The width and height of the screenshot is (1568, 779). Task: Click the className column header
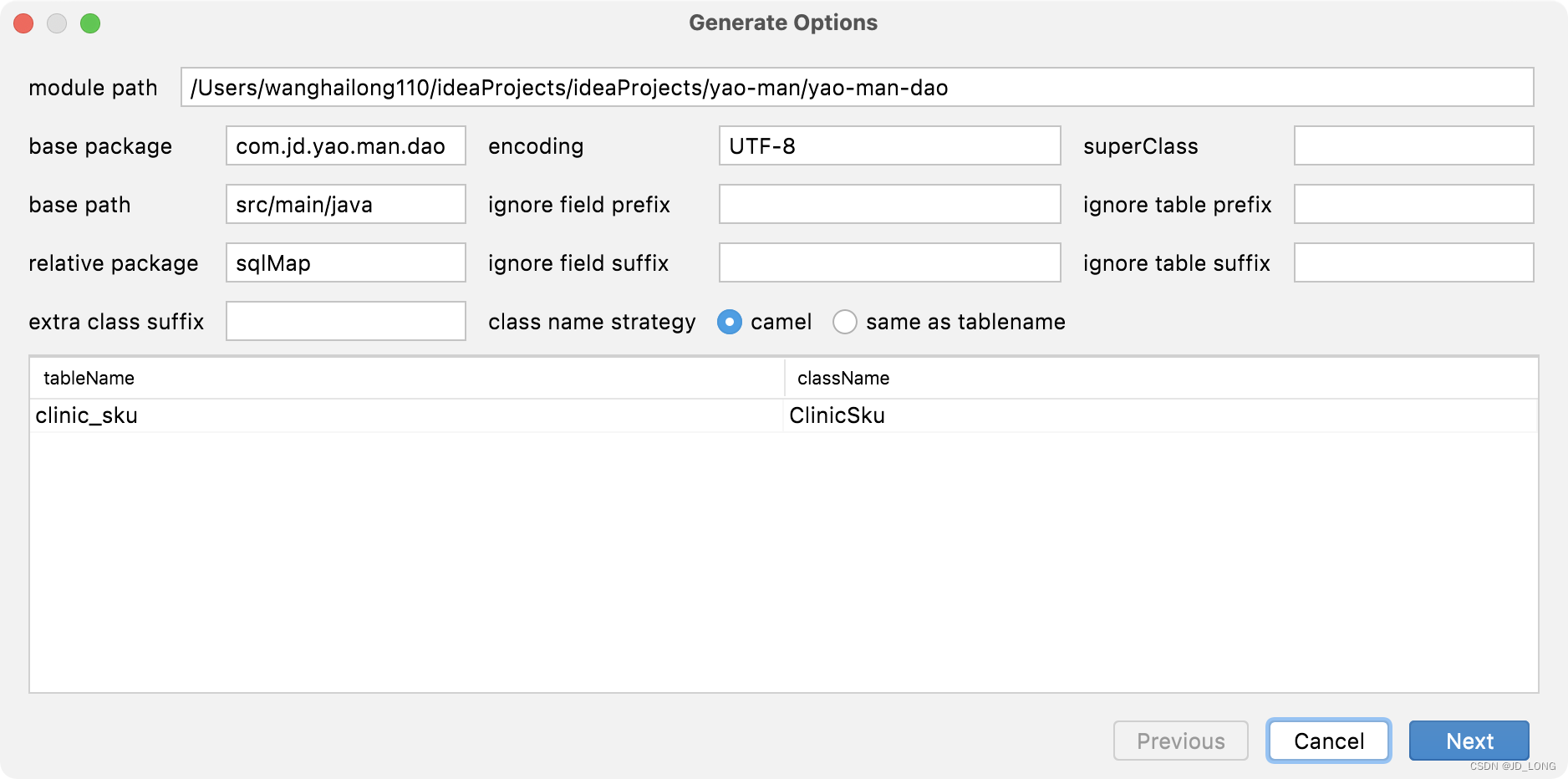coord(1162,378)
